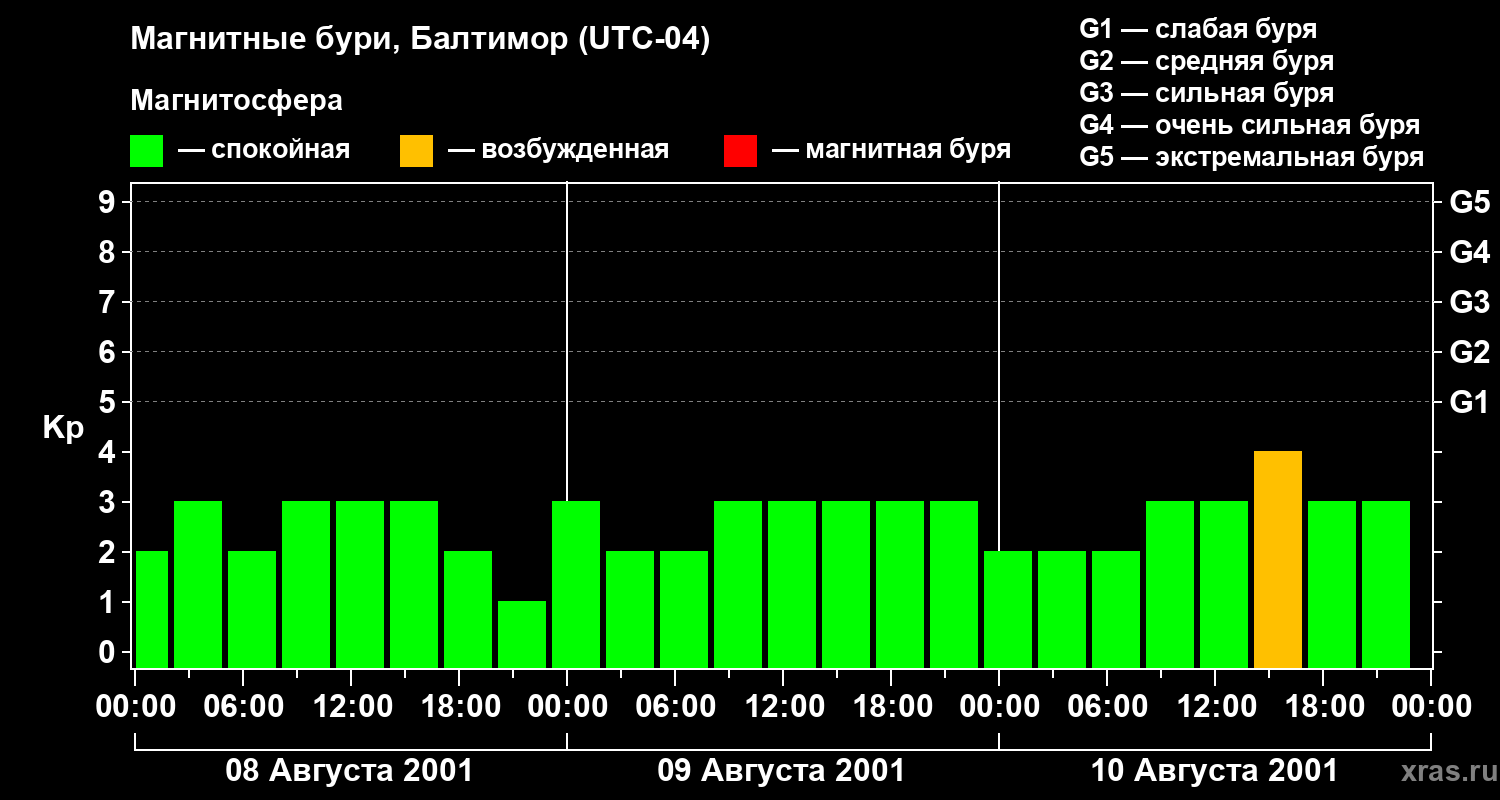This screenshot has width=1500, height=800.
Task: Click the last bar of 10 Августа 2001
Action: [x=1386, y=584]
